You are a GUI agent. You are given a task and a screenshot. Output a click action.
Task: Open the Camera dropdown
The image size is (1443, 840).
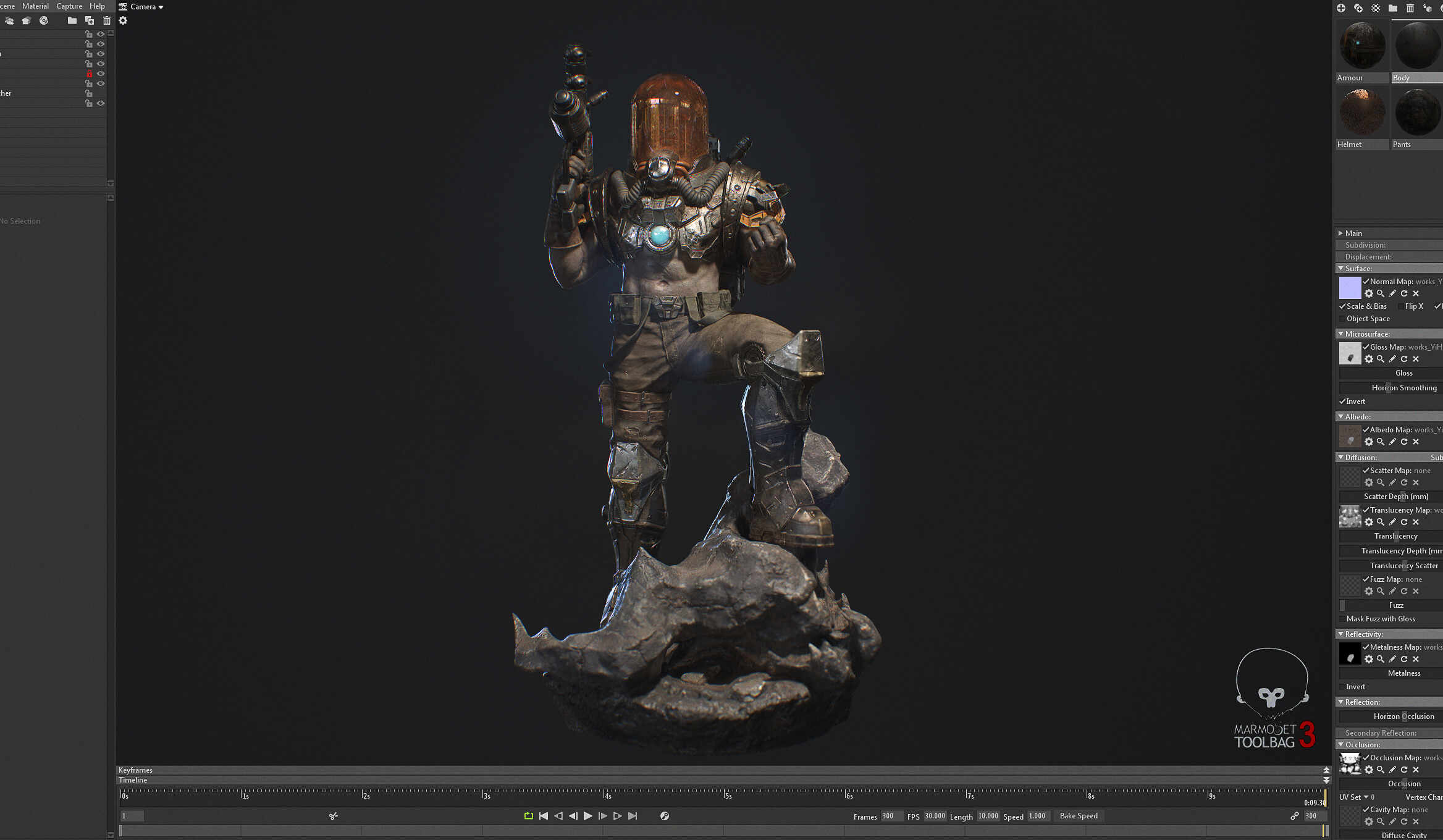point(141,7)
